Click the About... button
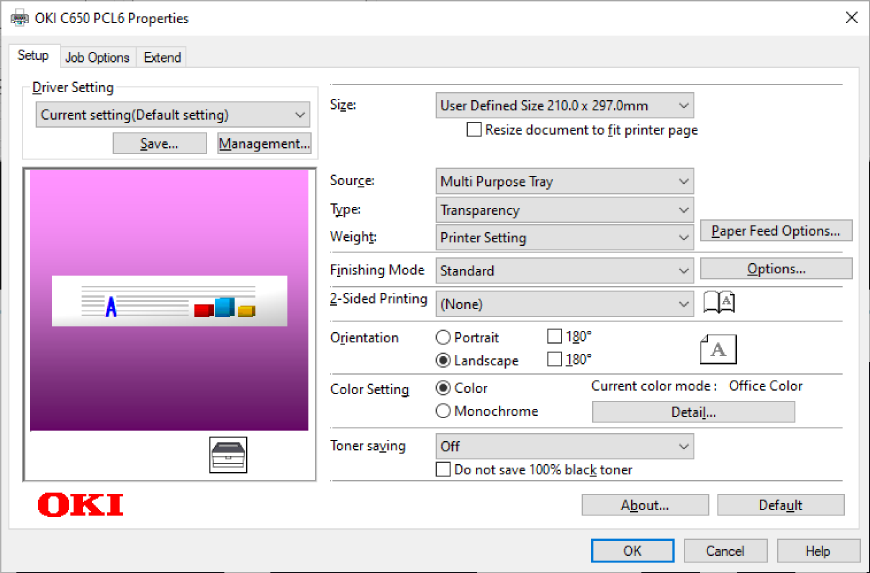 point(645,505)
